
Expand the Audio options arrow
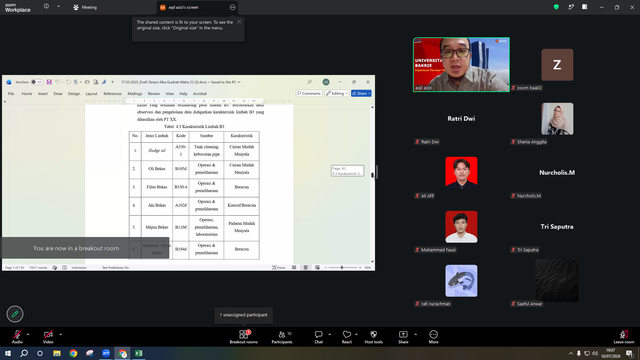click(28, 334)
